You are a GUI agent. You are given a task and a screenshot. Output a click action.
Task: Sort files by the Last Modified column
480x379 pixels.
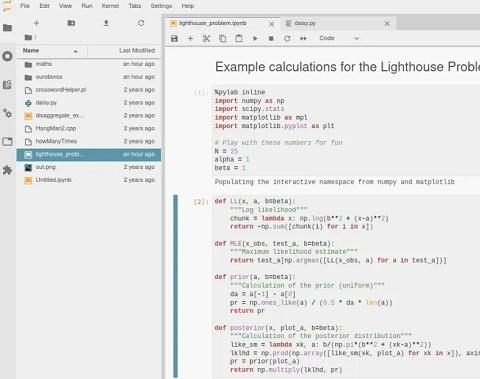[x=124, y=51]
